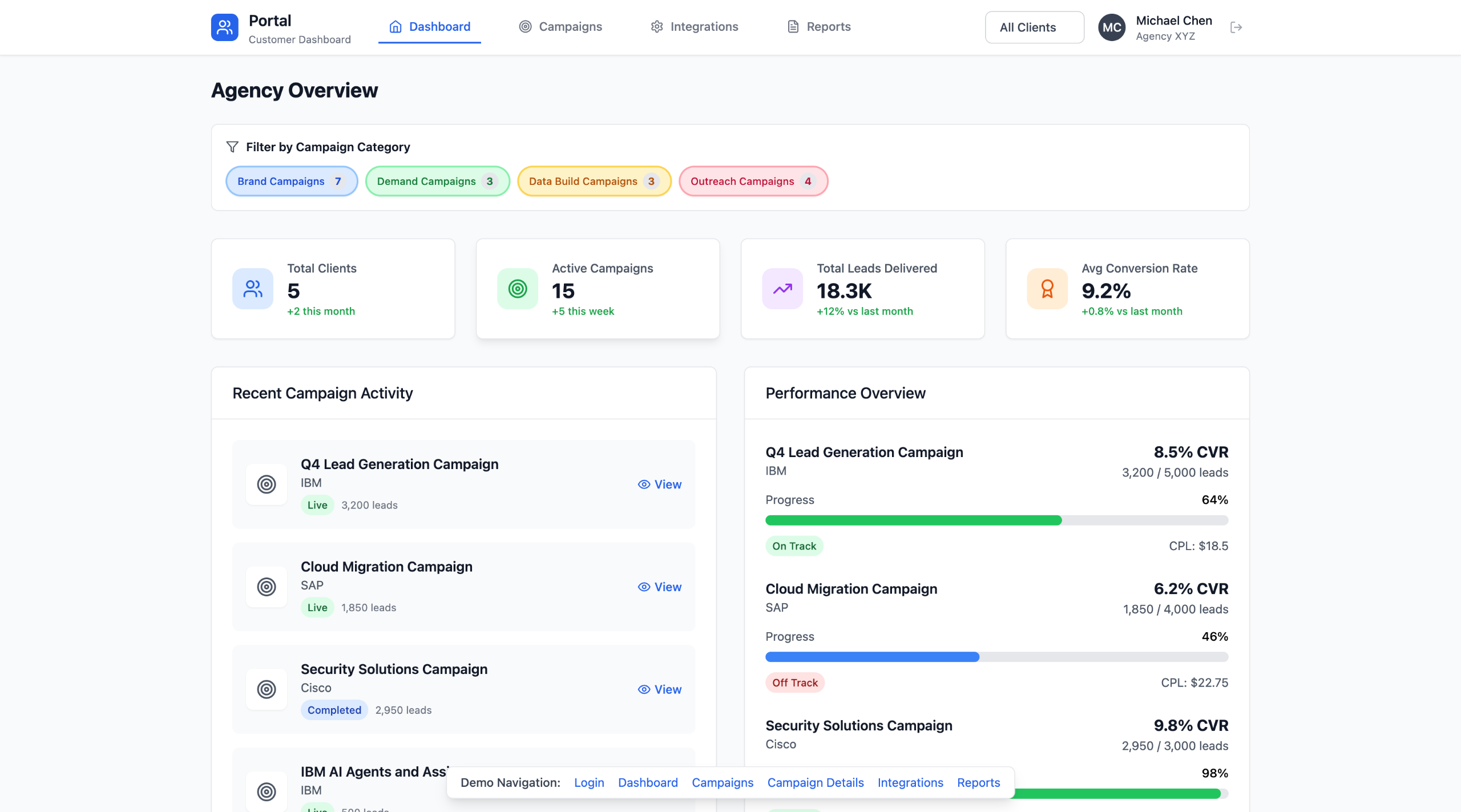Click the Active Campaigns target icon

click(x=518, y=289)
